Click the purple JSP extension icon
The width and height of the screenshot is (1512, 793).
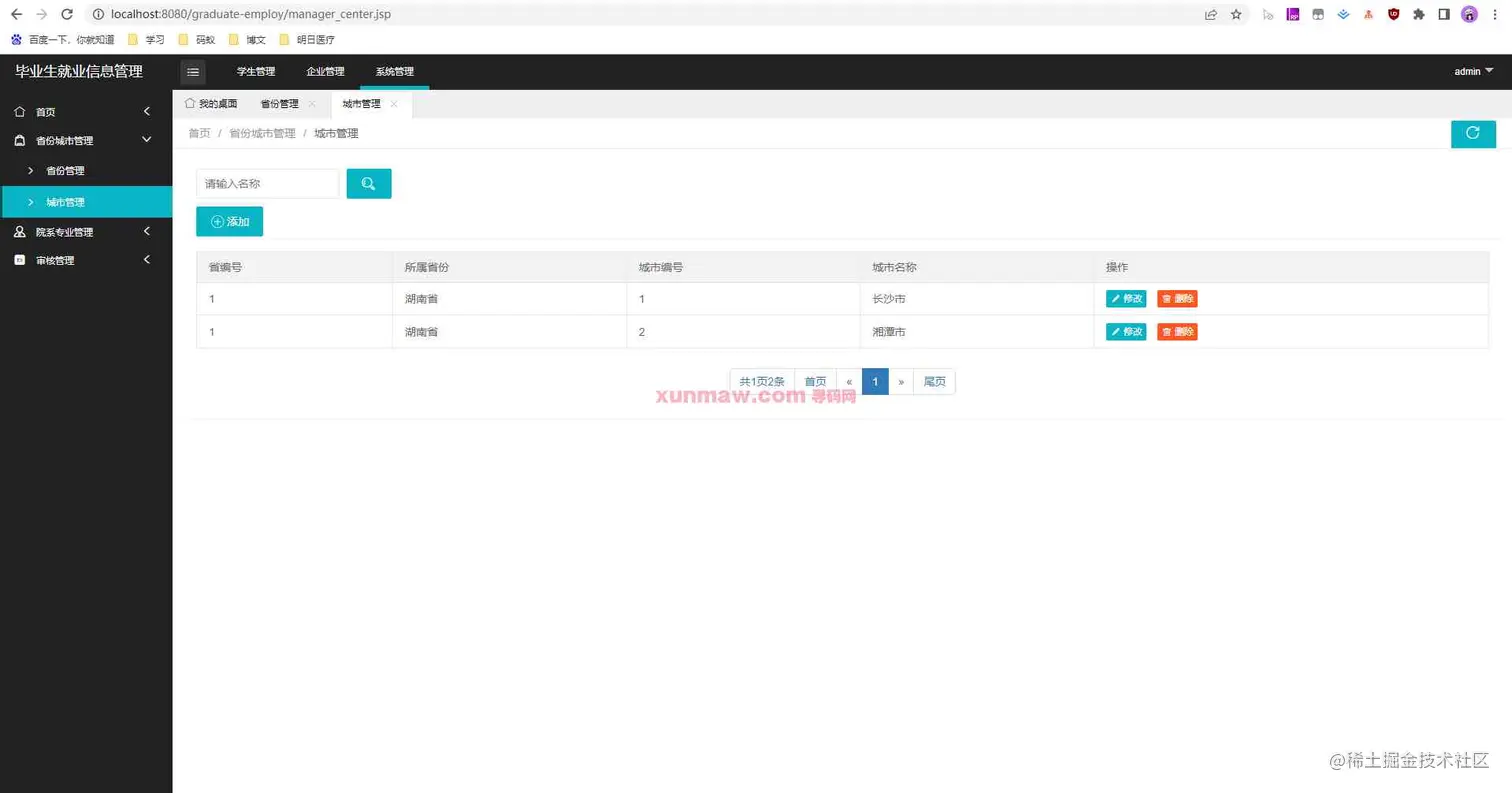pos(1293,14)
